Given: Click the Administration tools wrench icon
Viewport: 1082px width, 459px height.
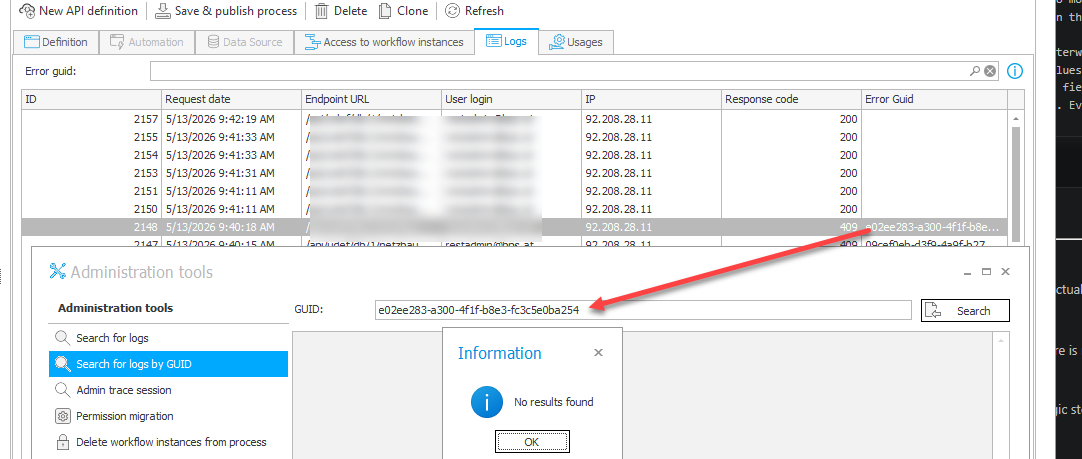Looking at the screenshot, I should coord(57,271).
